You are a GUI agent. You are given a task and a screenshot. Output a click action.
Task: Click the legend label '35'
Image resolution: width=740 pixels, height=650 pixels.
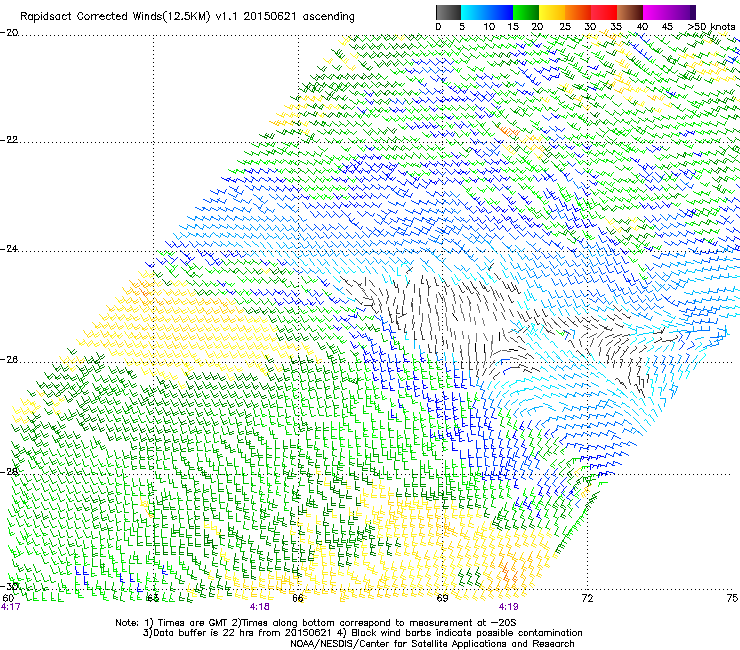point(616,26)
